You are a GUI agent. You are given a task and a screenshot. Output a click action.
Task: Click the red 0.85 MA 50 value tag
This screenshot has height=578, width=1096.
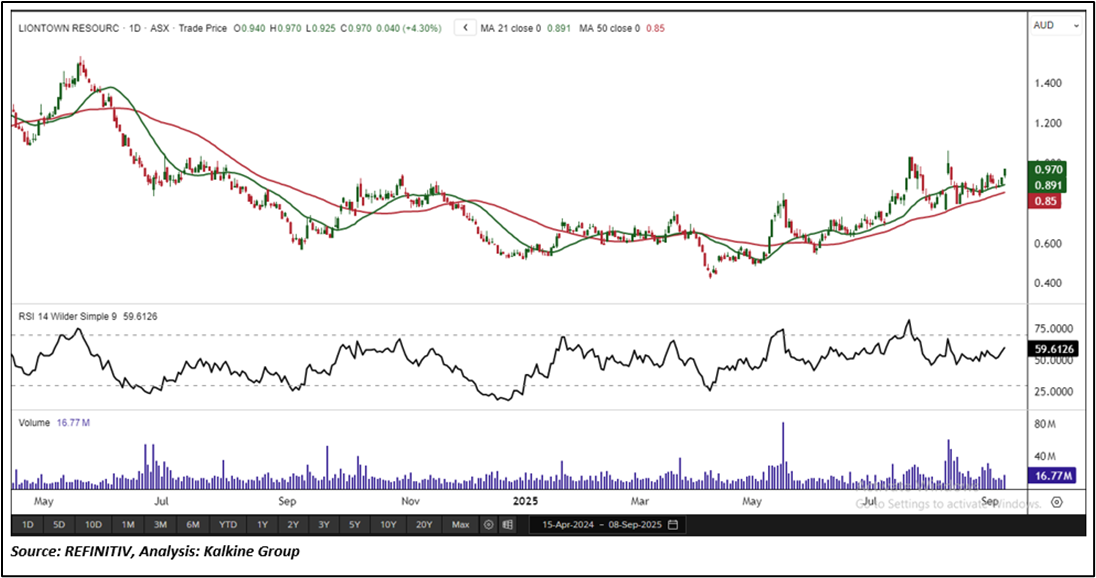1045,201
